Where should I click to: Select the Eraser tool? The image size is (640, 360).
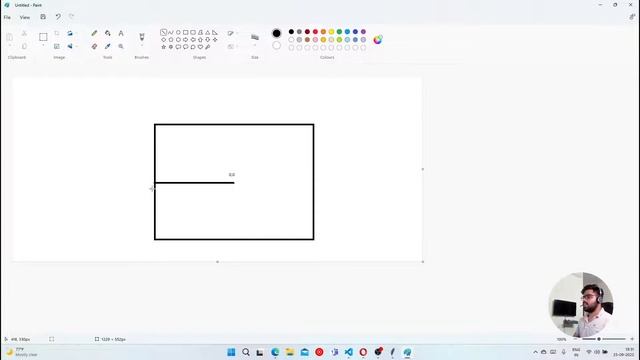pos(94,47)
